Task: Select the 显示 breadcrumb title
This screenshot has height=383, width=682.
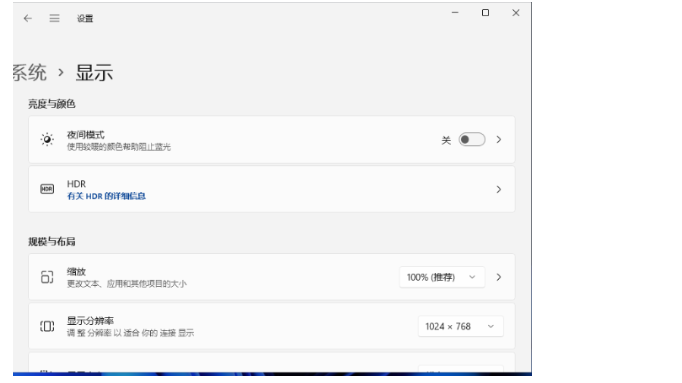Action: (x=94, y=72)
